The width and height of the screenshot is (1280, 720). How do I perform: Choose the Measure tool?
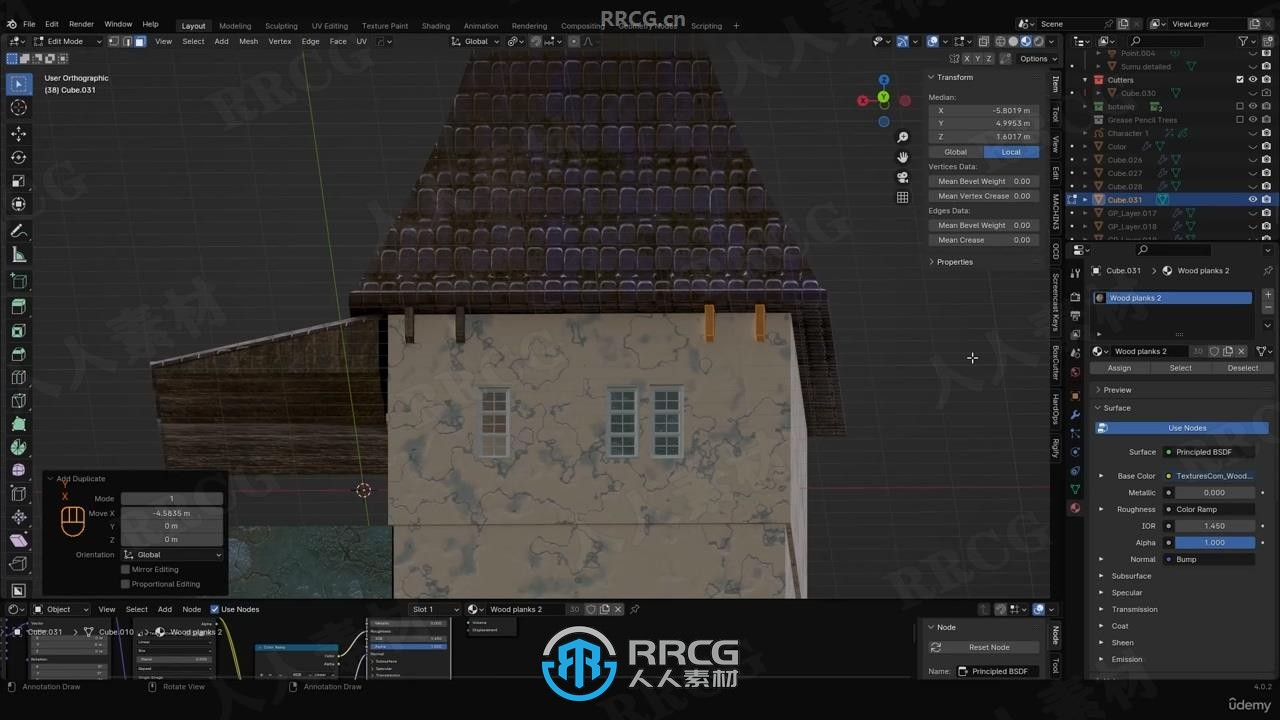pos(19,255)
